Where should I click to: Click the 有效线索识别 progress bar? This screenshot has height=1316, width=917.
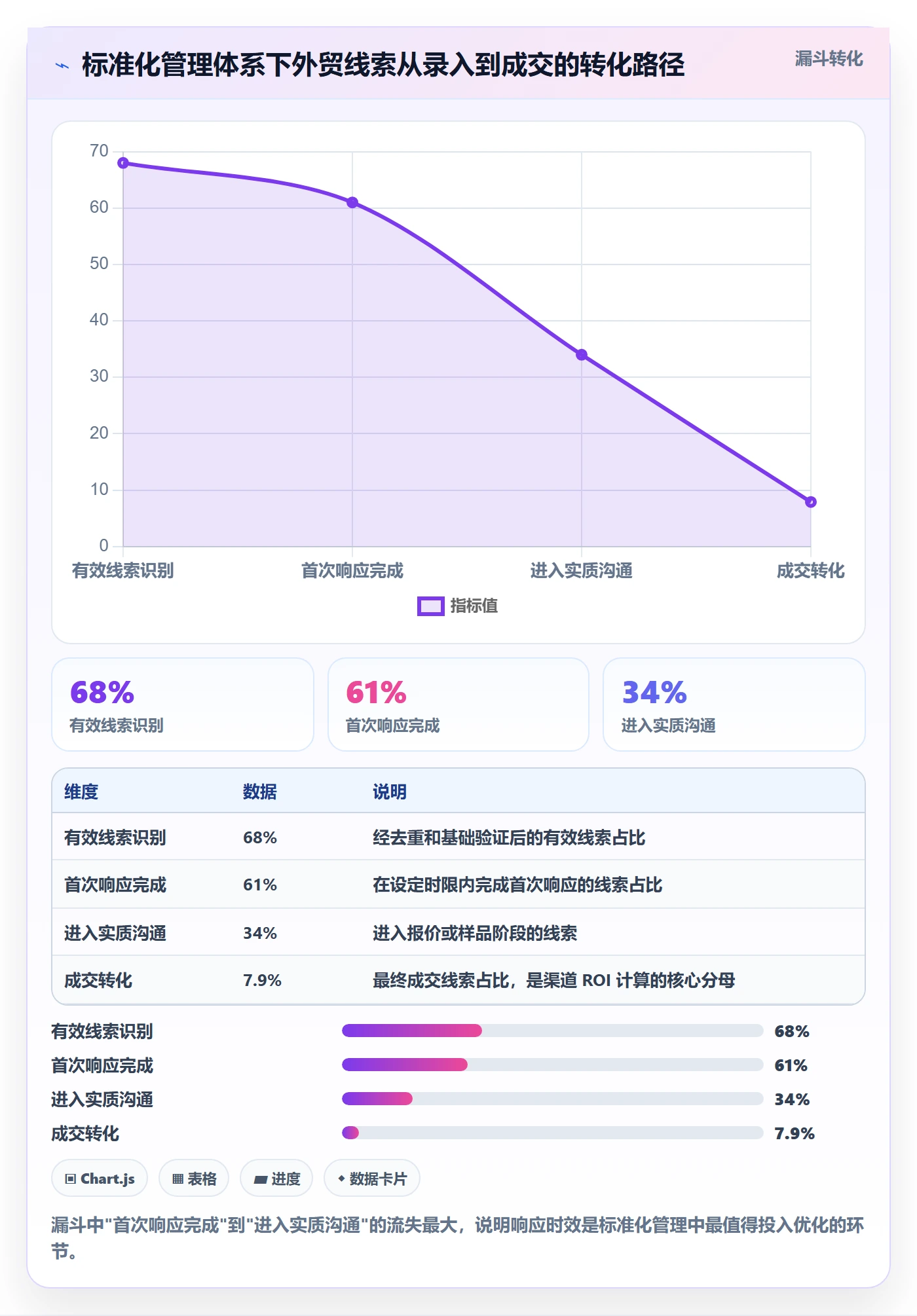[552, 1031]
